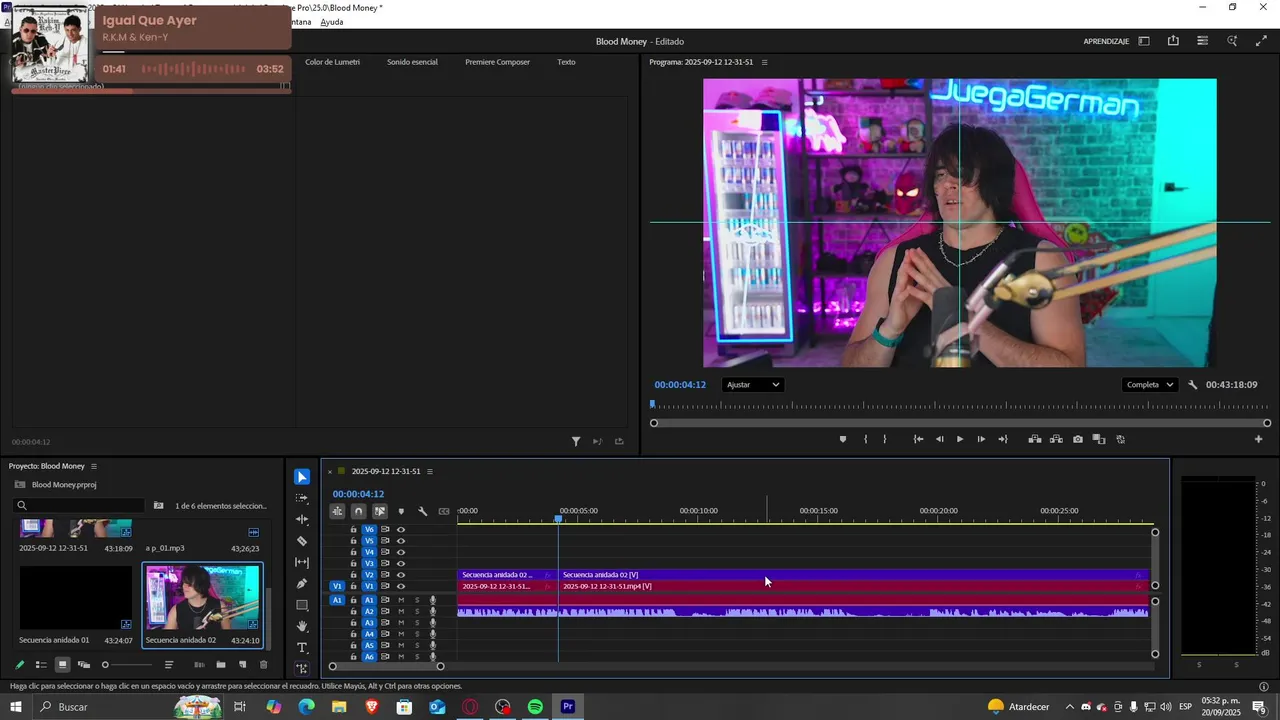Click the timeline zoom scroll bar
This screenshot has width=1280, height=720.
click(x=386, y=666)
